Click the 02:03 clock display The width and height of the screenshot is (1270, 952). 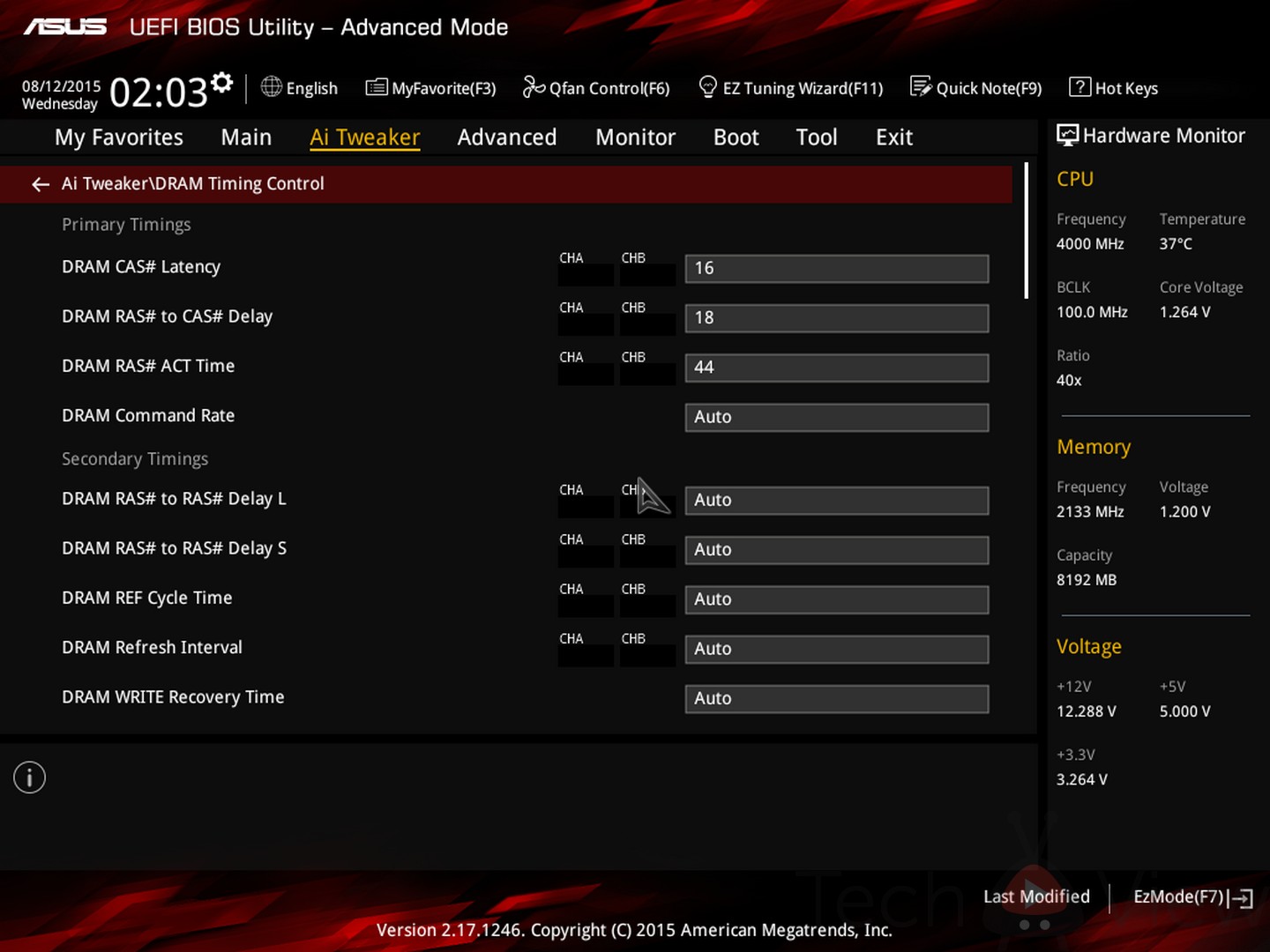pyautogui.click(x=159, y=92)
